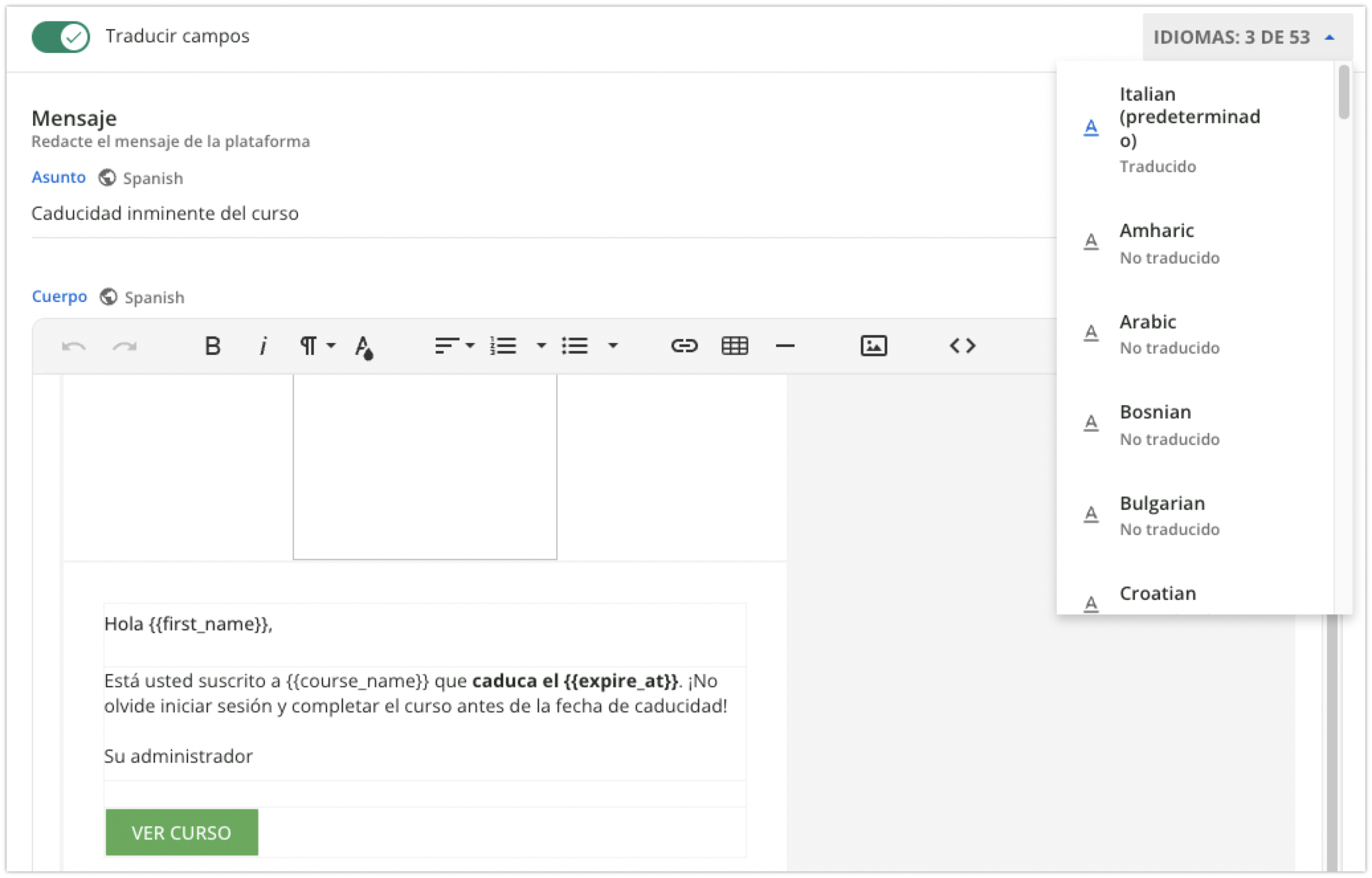Screen dimensions: 1372x878
Task: Click the Bold formatting icon
Action: coord(213,346)
